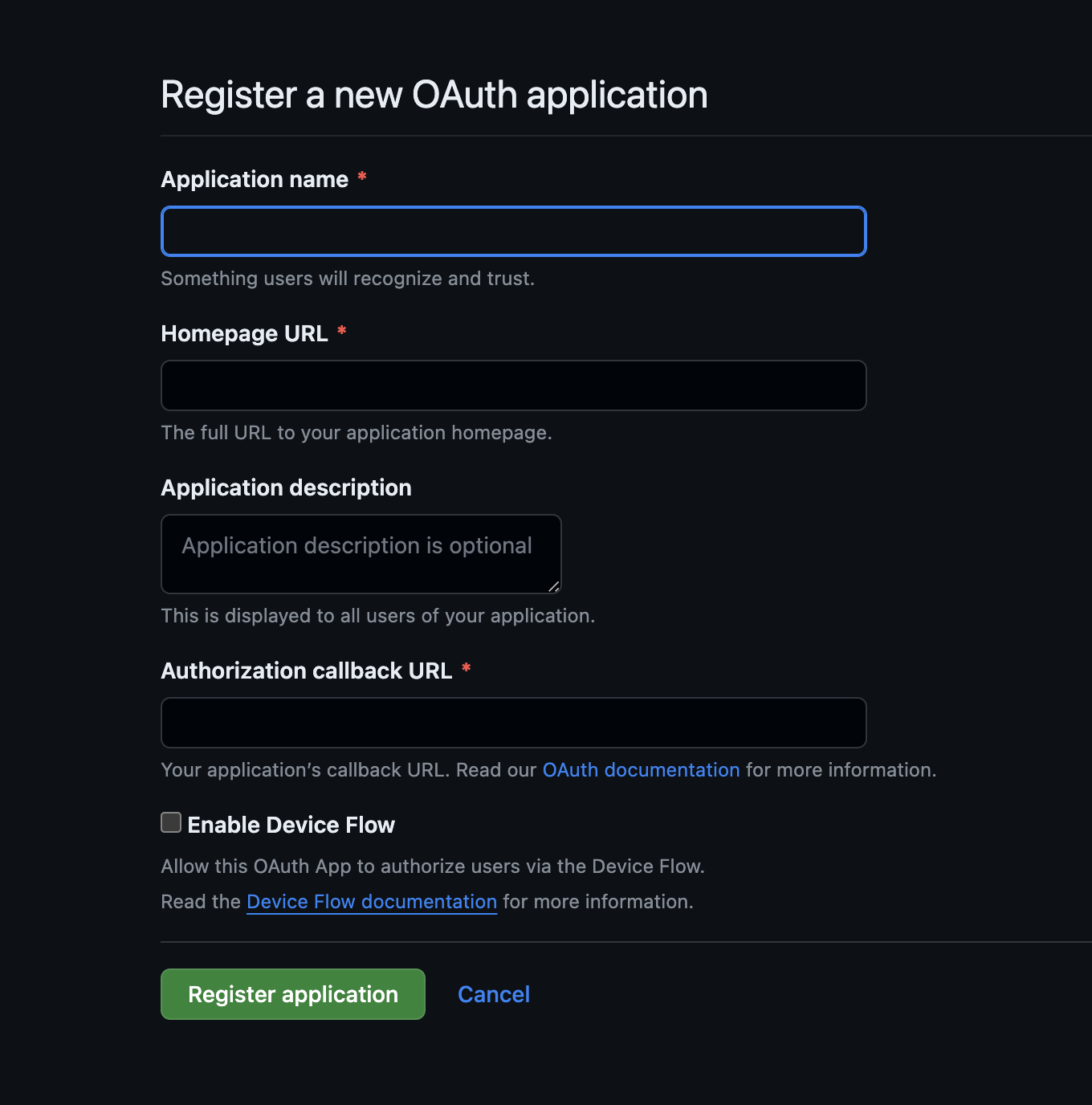Cancel the OAuth application registration
This screenshot has height=1105, width=1092.
[x=494, y=994]
